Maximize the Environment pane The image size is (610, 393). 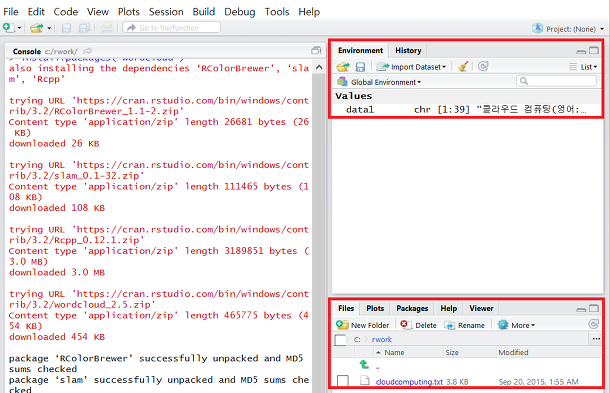[x=594, y=51]
